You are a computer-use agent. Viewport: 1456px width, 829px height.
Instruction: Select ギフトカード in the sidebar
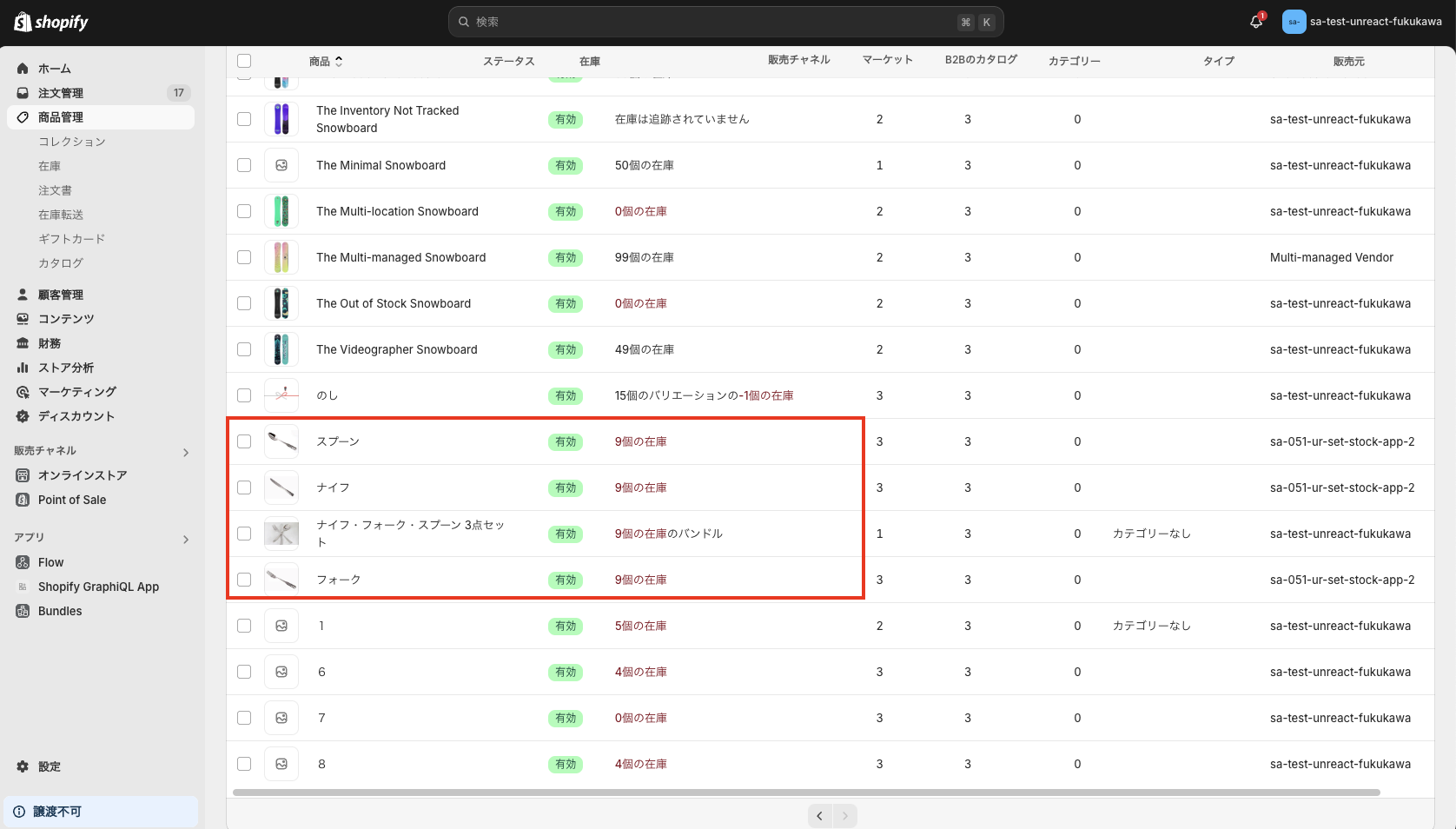click(x=71, y=238)
